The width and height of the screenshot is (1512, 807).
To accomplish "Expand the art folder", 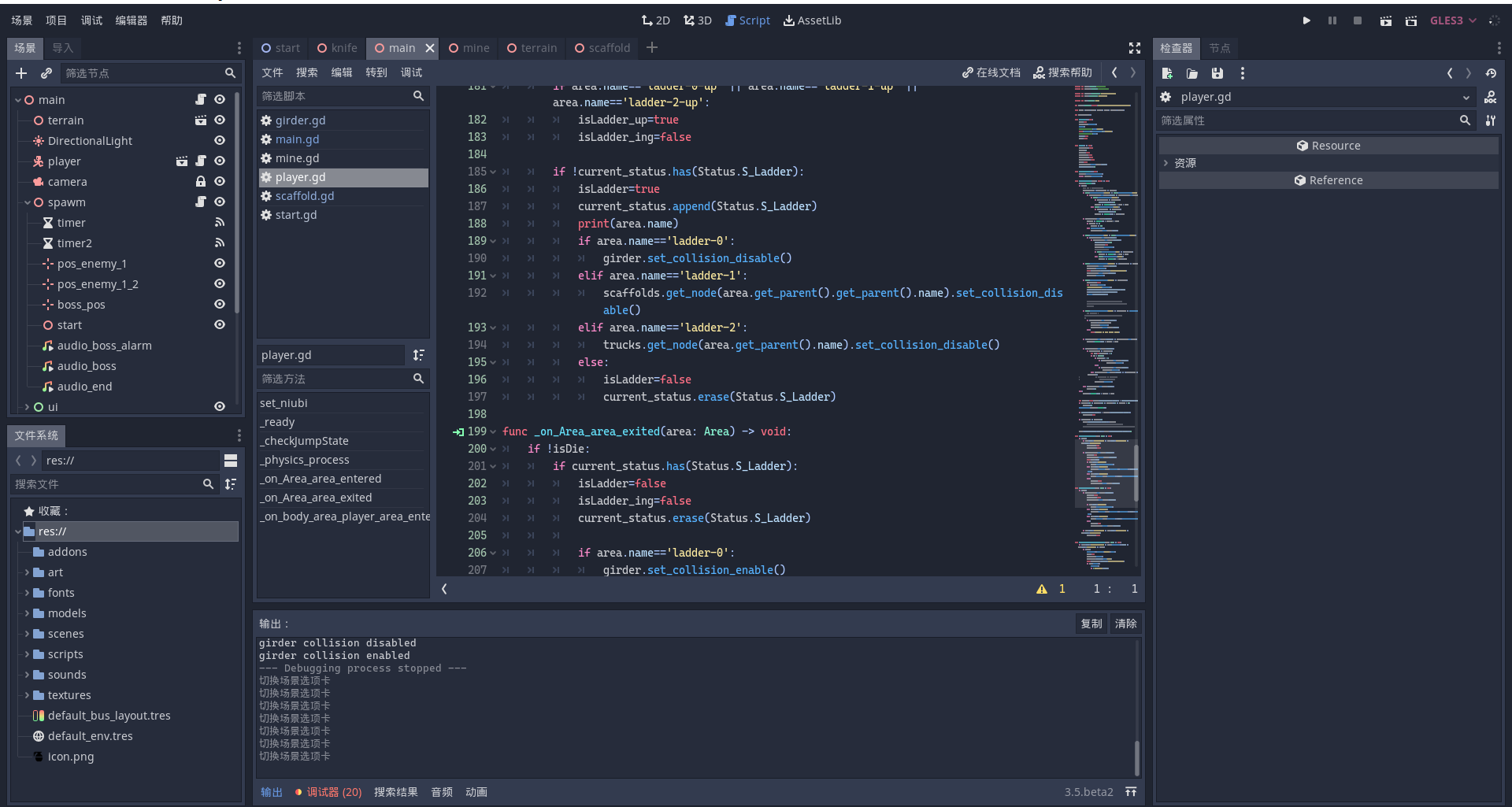I will click(x=28, y=572).
